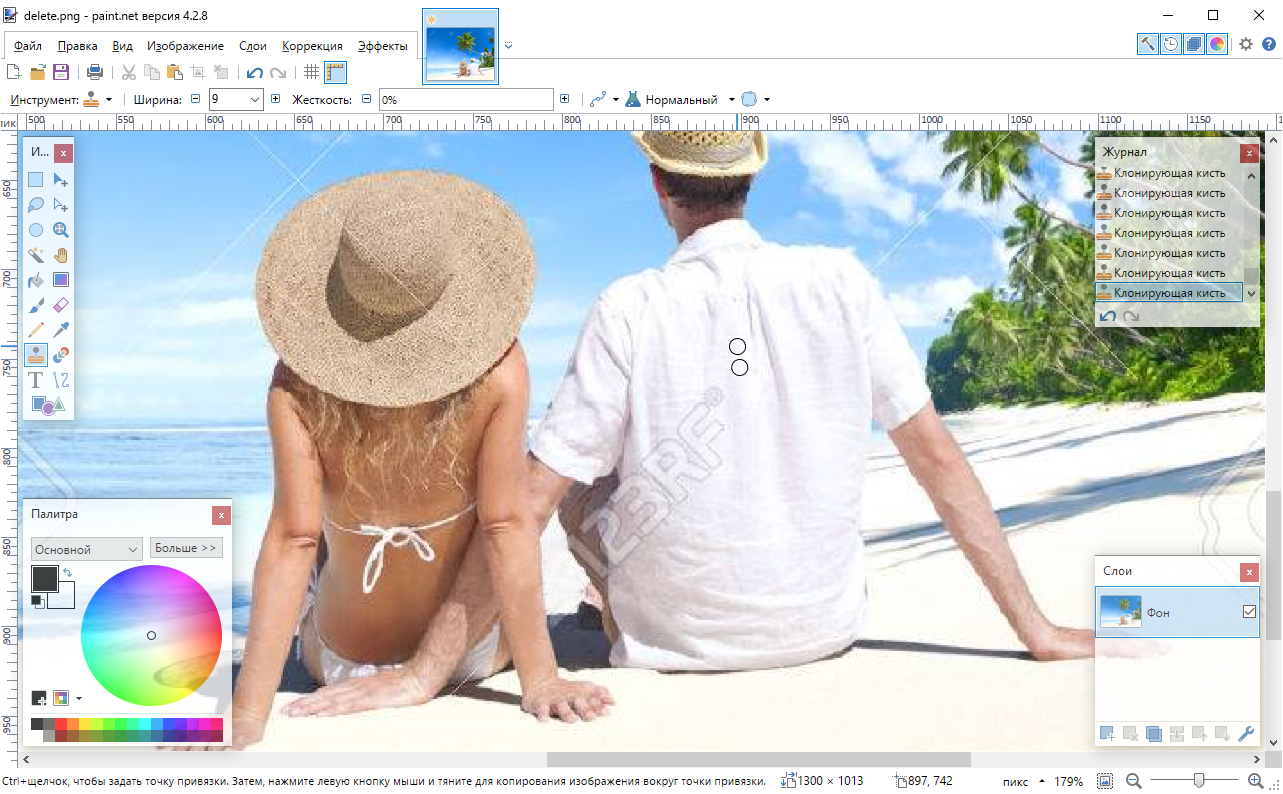Toggle the History window visibility

pyautogui.click(x=1171, y=44)
